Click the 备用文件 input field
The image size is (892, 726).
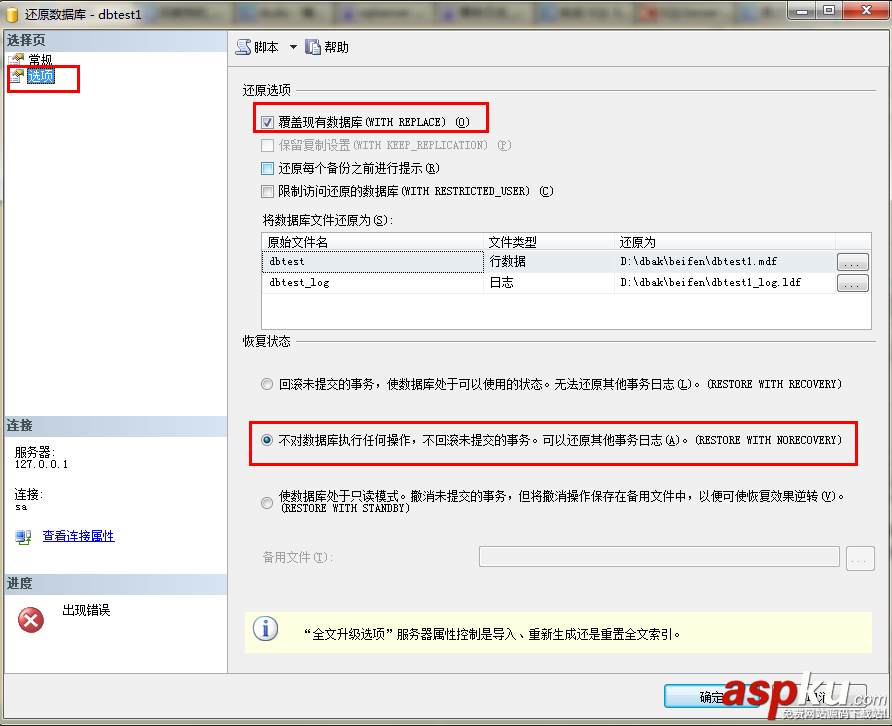(x=658, y=557)
